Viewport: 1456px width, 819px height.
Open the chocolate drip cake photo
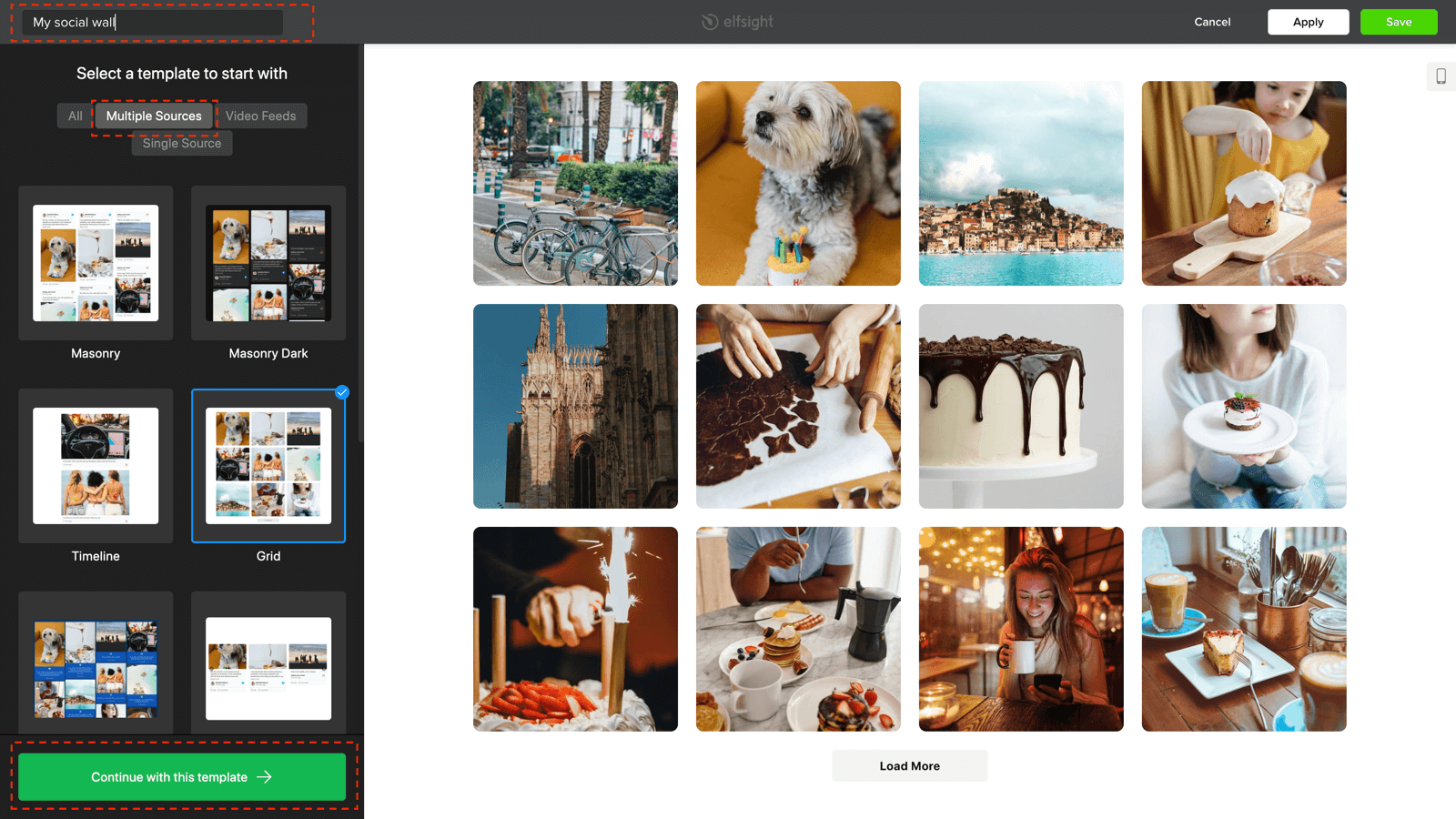(1021, 406)
